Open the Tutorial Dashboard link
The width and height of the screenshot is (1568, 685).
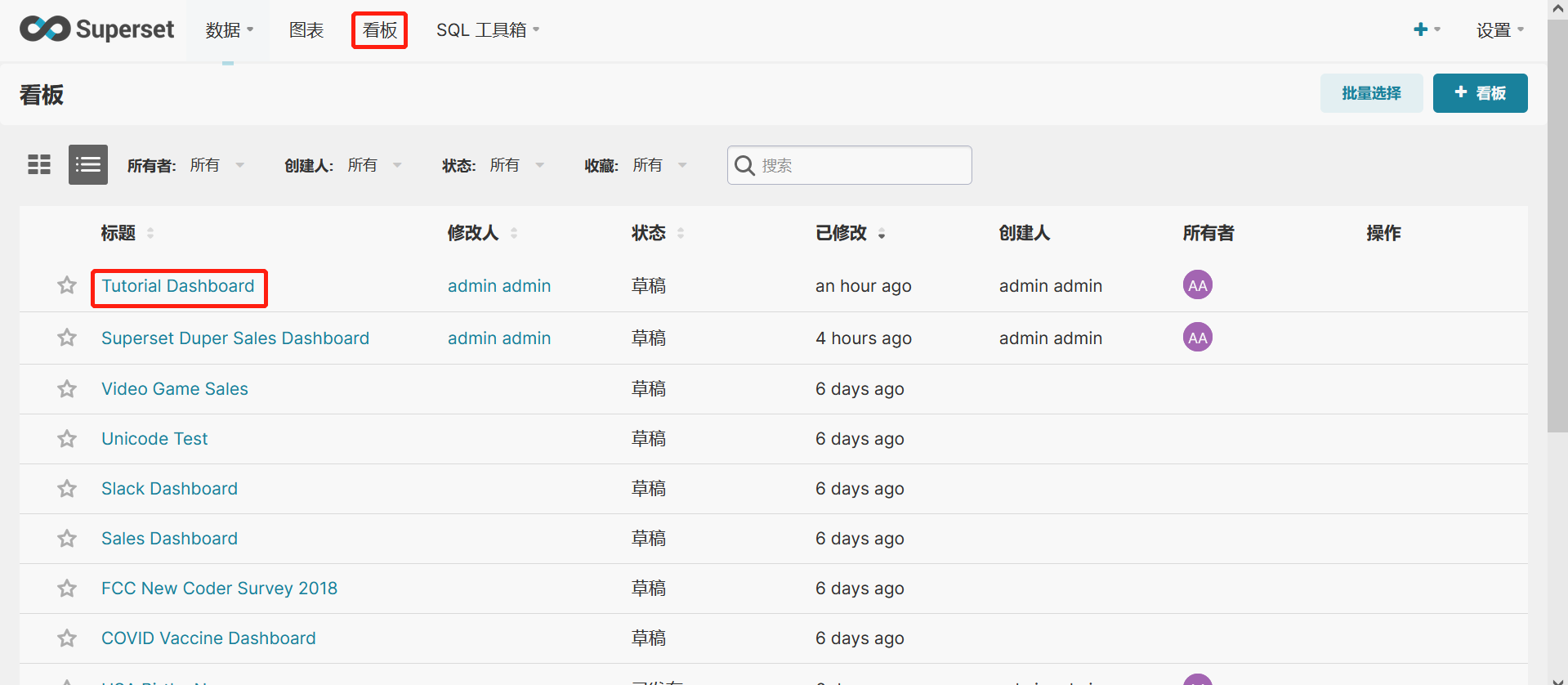tap(178, 286)
